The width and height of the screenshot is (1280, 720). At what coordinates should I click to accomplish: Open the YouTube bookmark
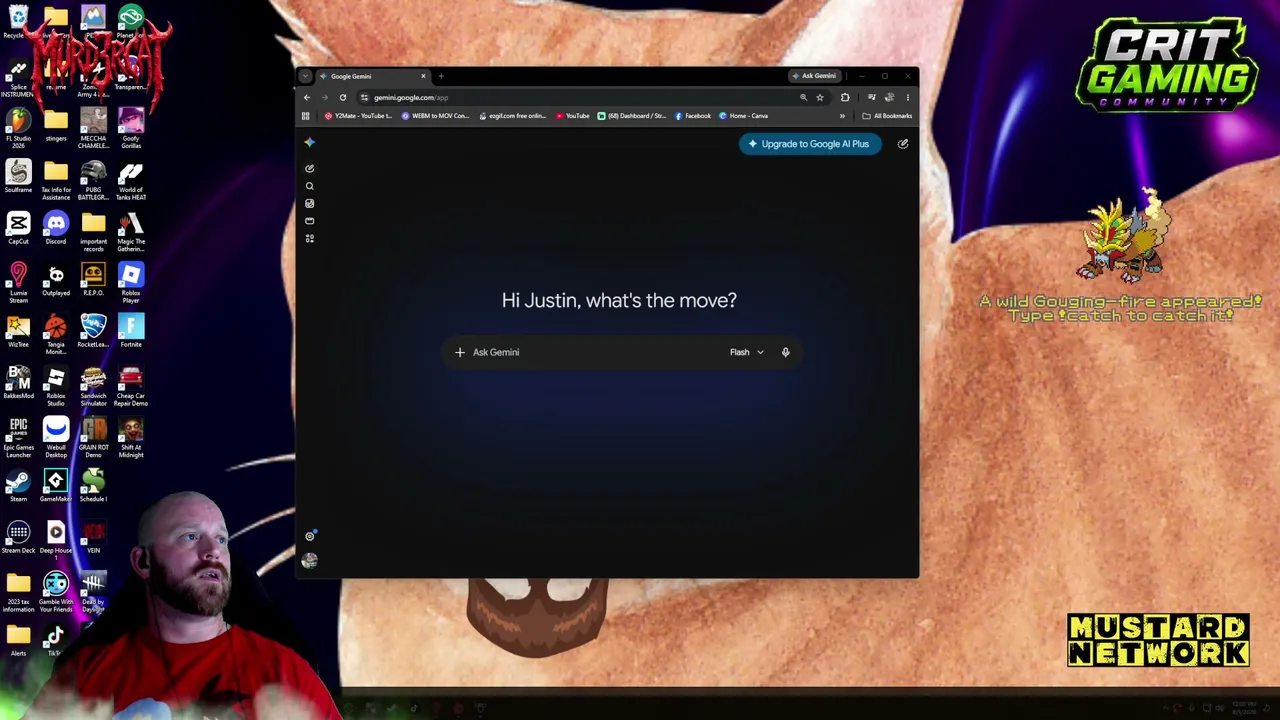click(573, 116)
